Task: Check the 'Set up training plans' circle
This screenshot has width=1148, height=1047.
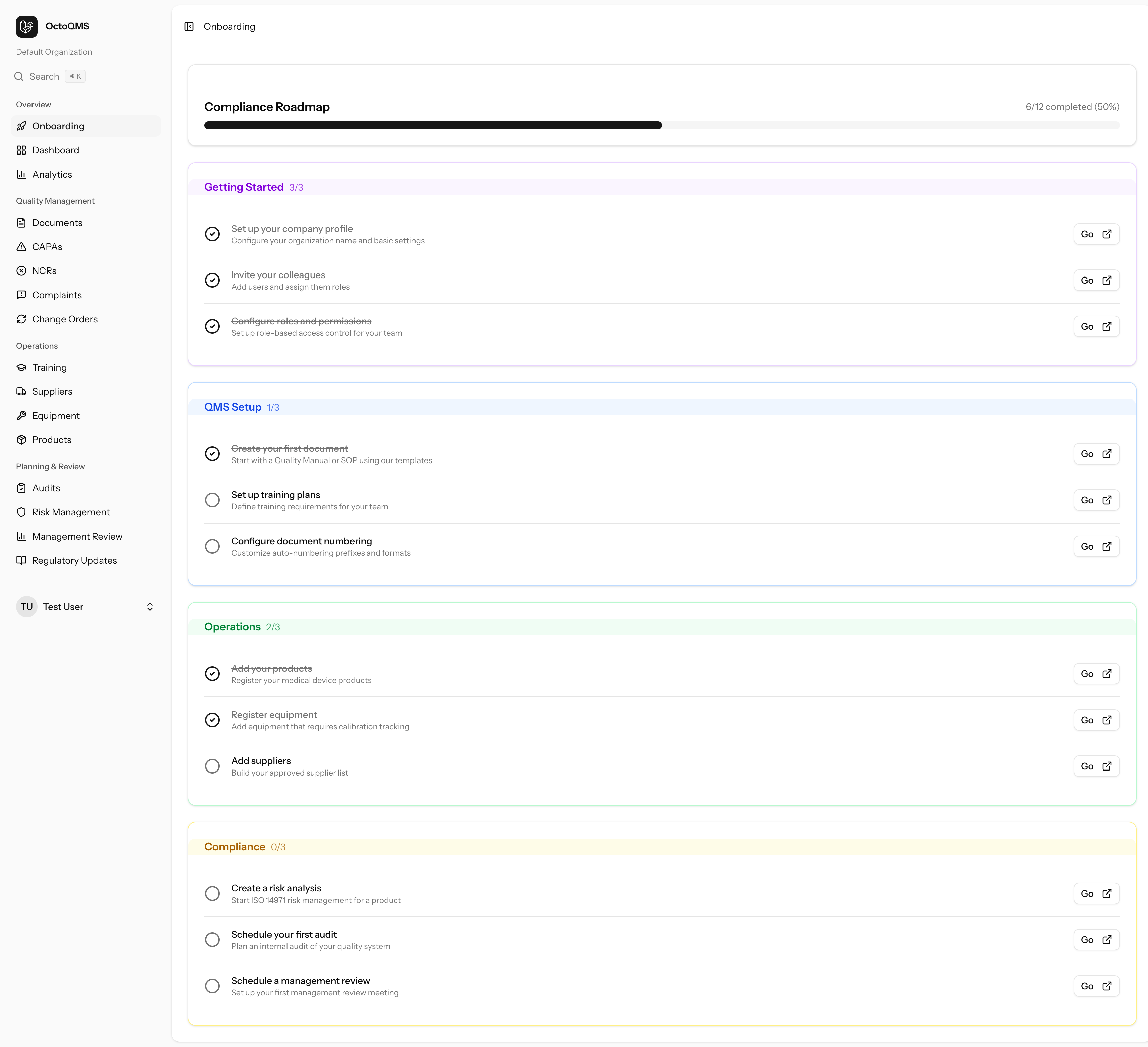Action: tap(212, 500)
